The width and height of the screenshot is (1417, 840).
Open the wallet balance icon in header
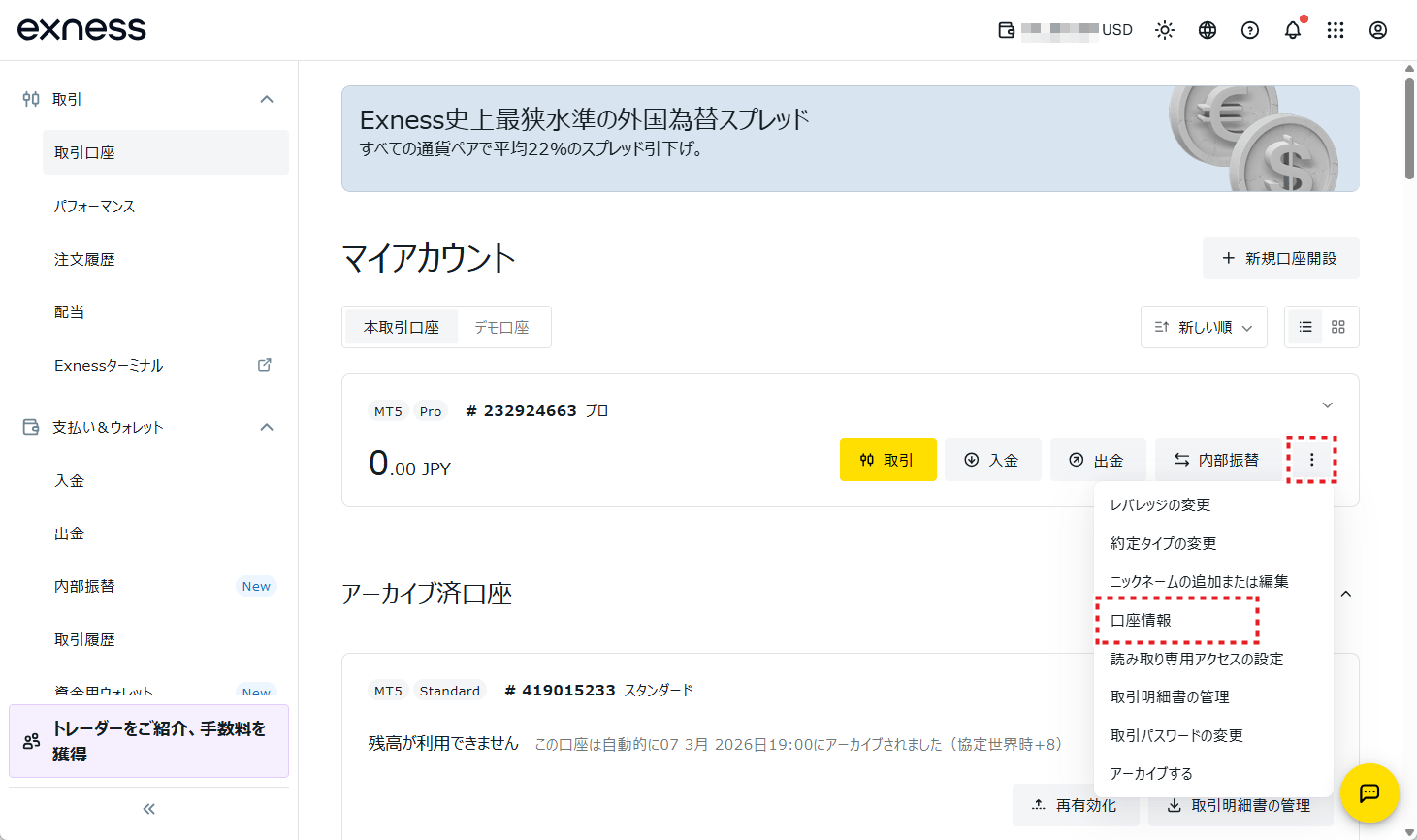click(x=1007, y=30)
